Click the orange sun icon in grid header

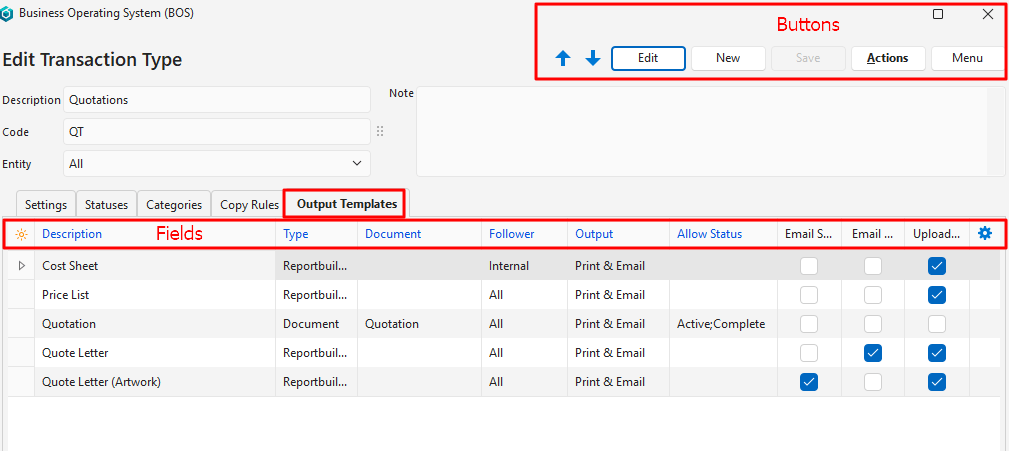pyautogui.click(x=21, y=234)
